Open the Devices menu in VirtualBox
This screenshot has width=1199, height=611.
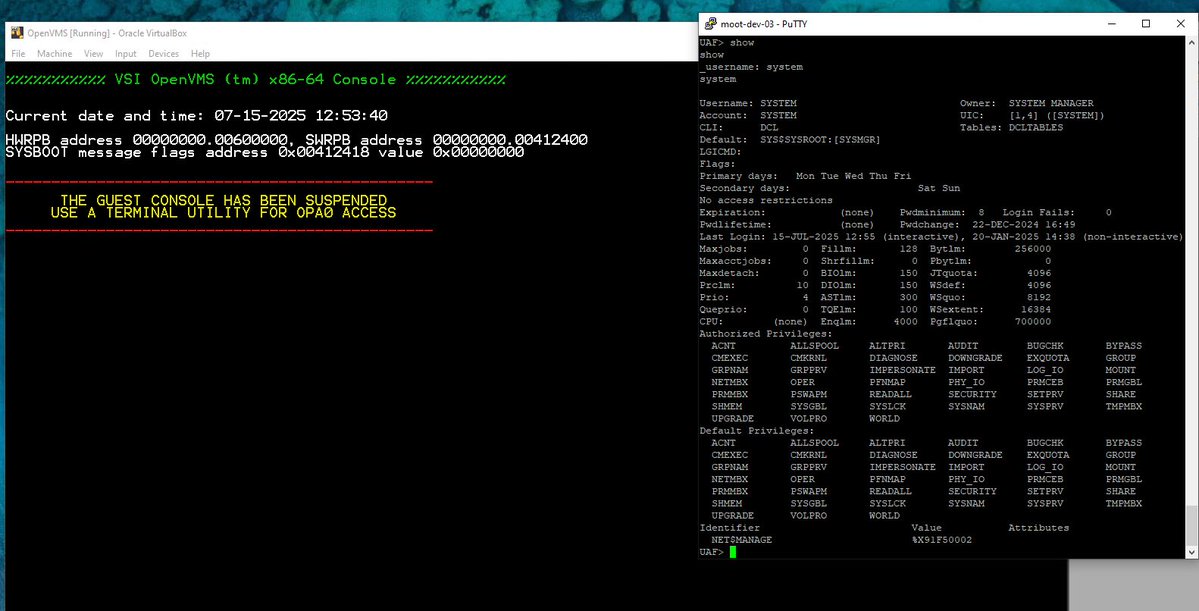[164, 54]
